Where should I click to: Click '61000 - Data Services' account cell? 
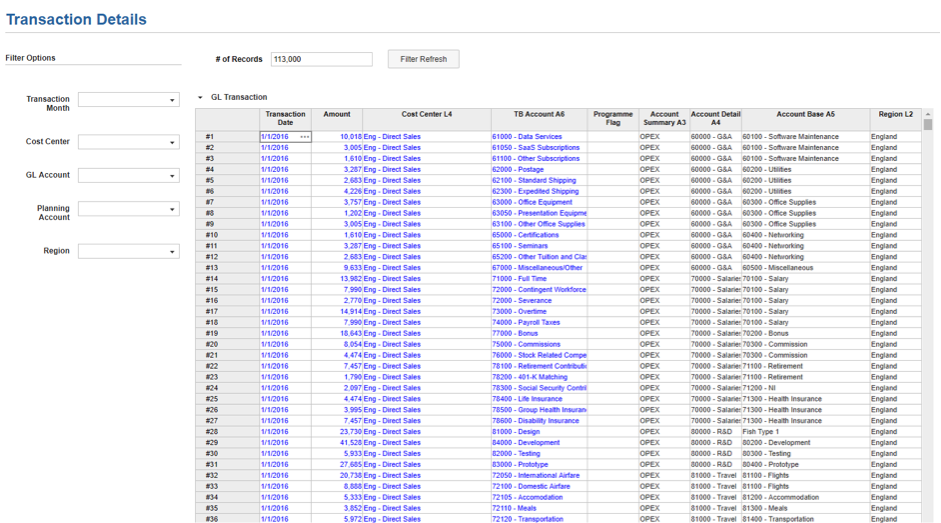[x=539, y=137]
